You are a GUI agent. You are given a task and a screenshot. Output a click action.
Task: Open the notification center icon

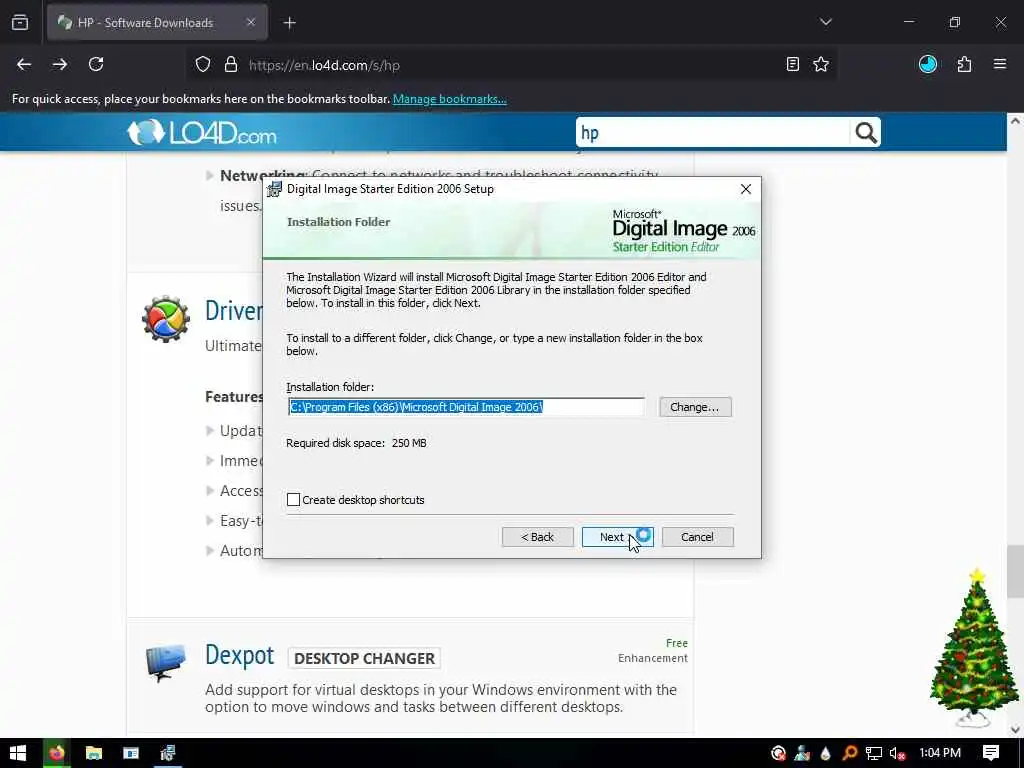pos(991,753)
